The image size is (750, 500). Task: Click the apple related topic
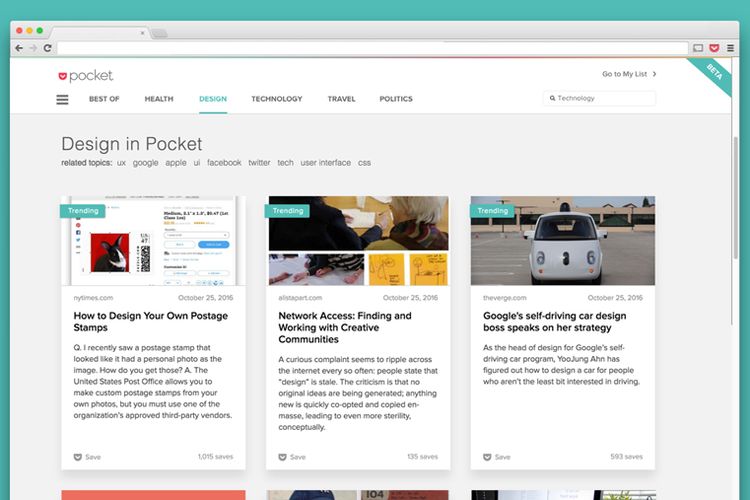176,163
